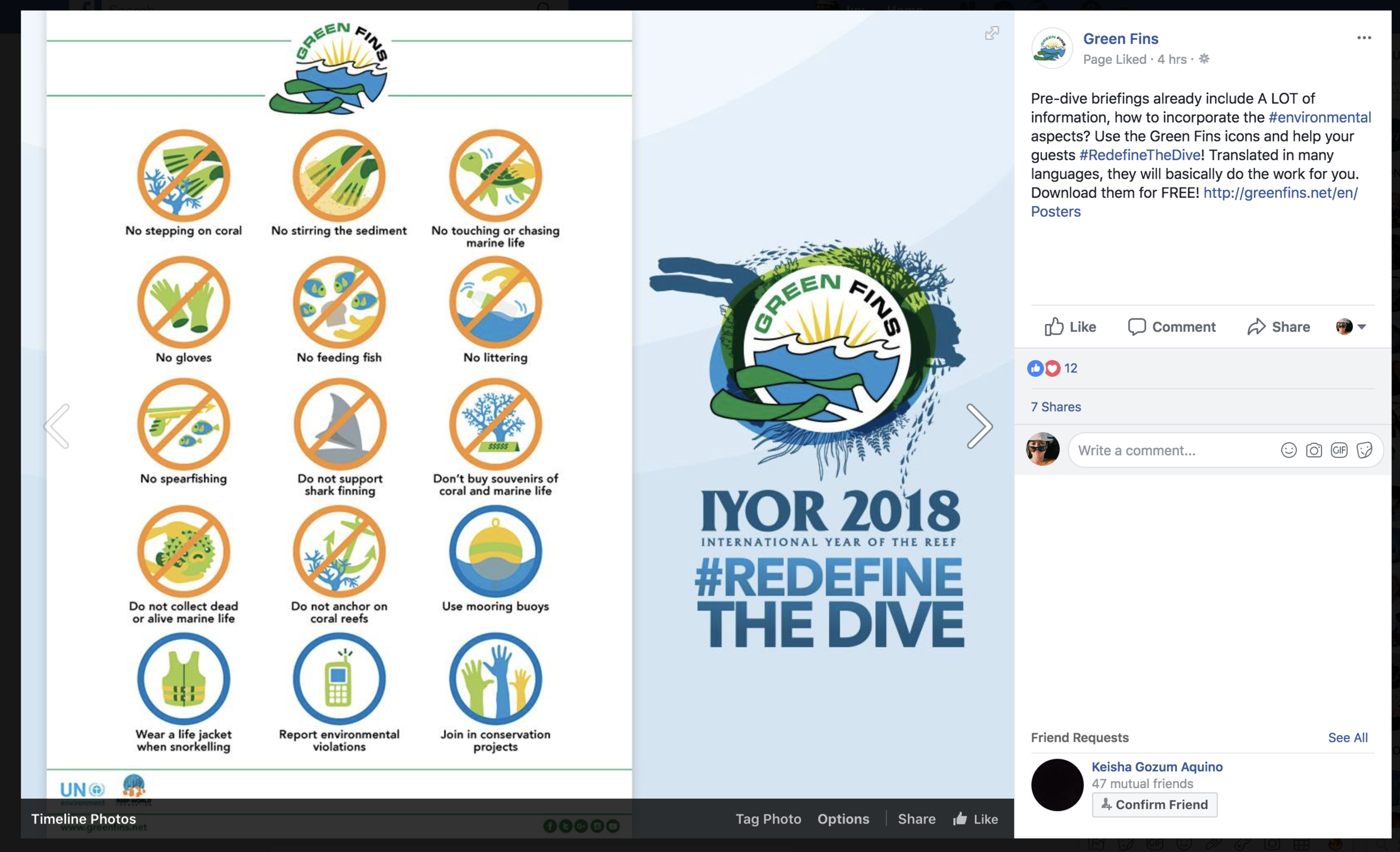
Task: Open the Timeline Photos album link
Action: tap(83, 818)
